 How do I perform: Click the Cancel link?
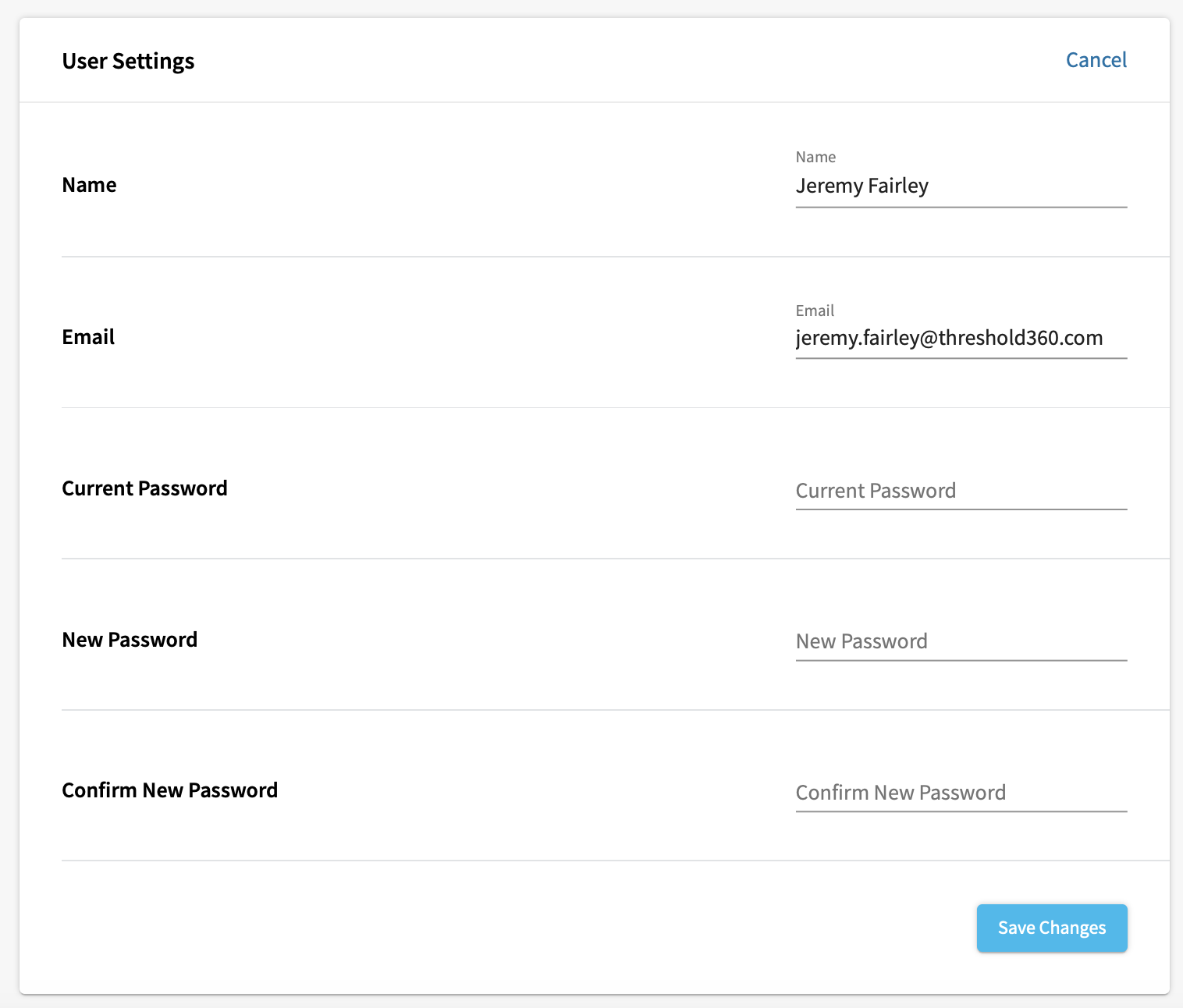[x=1096, y=60]
